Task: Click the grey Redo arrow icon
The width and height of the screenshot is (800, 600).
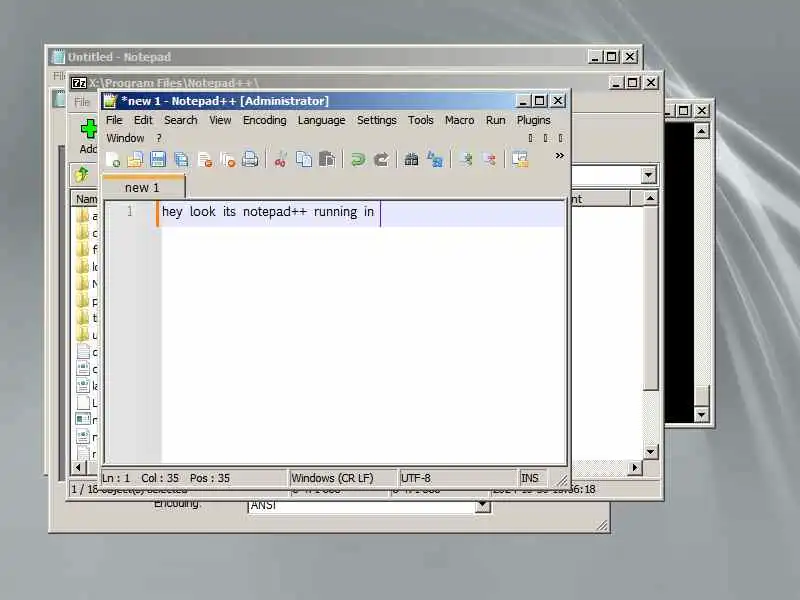Action: 381,160
